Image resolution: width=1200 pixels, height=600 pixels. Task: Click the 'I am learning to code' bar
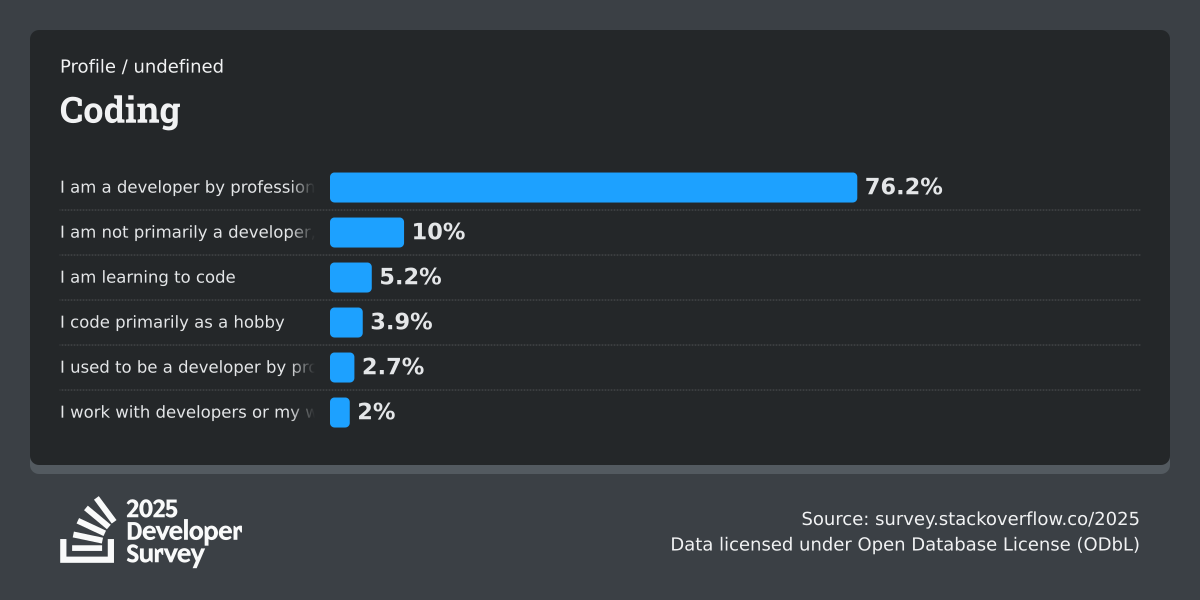point(350,277)
